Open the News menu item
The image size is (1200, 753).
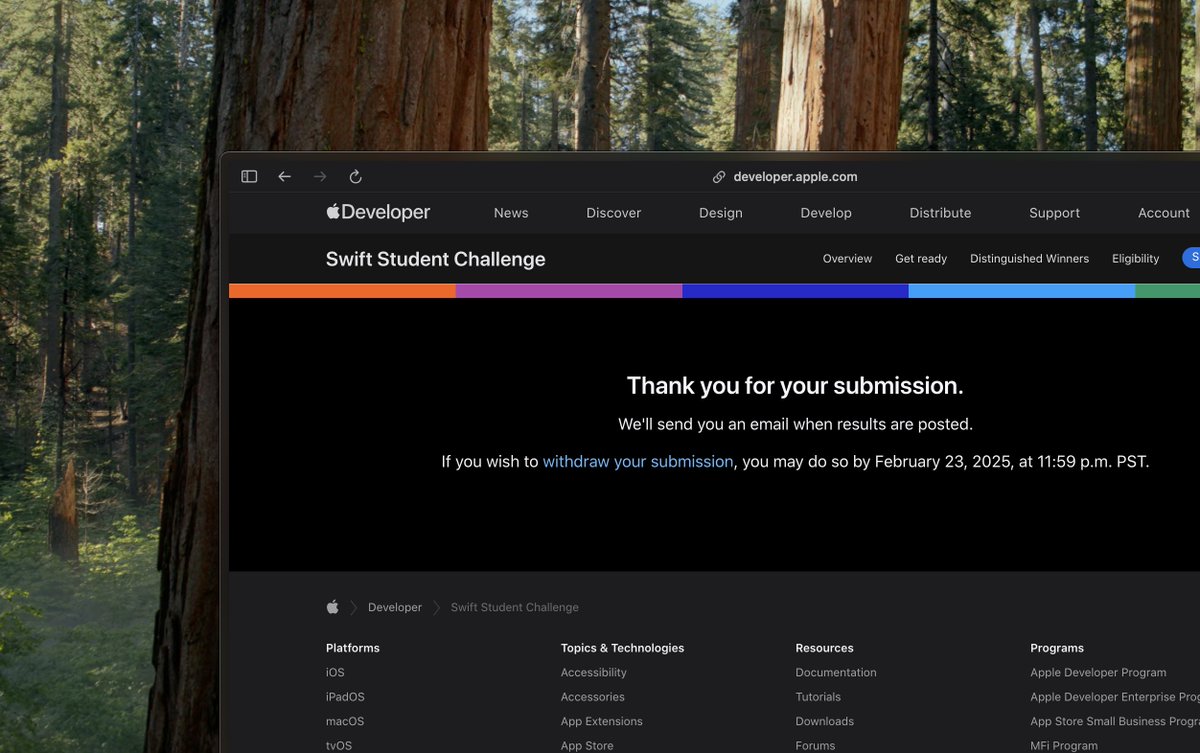(511, 213)
